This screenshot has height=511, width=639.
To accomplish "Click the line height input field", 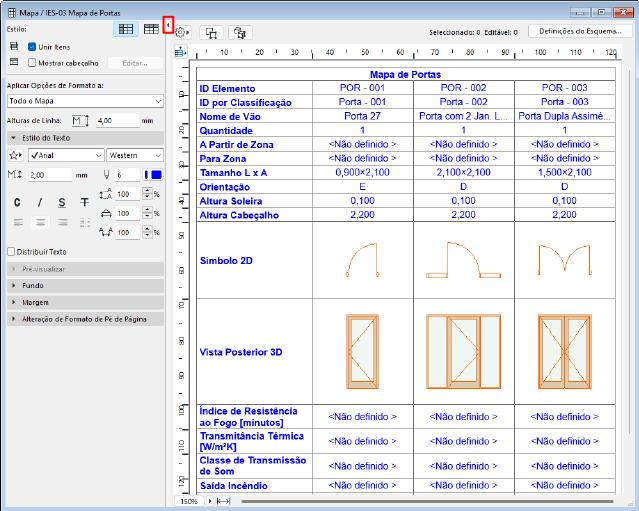I will [115, 120].
